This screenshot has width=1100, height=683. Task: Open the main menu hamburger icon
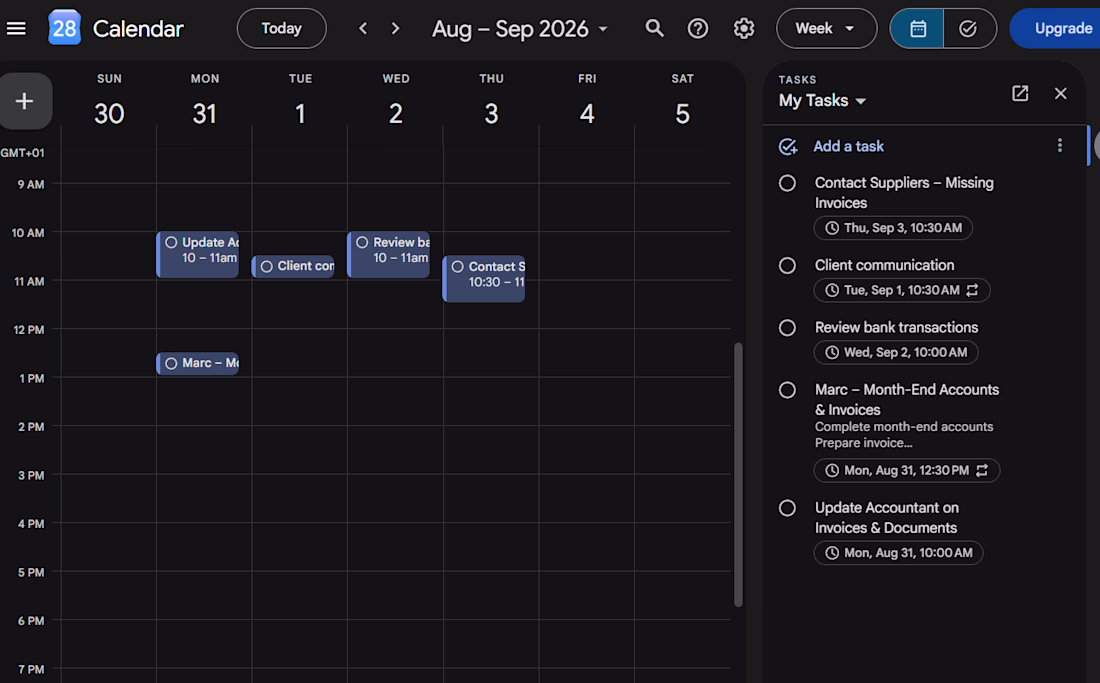(16, 29)
